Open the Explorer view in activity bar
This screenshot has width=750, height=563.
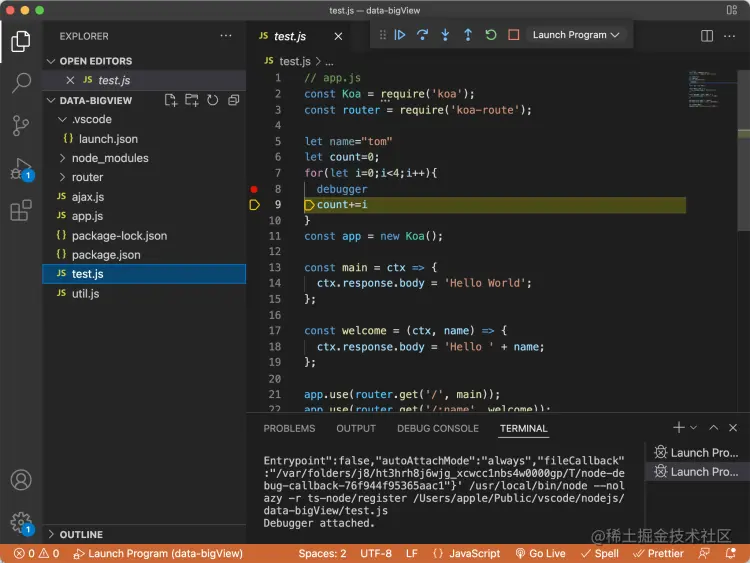click(21, 42)
